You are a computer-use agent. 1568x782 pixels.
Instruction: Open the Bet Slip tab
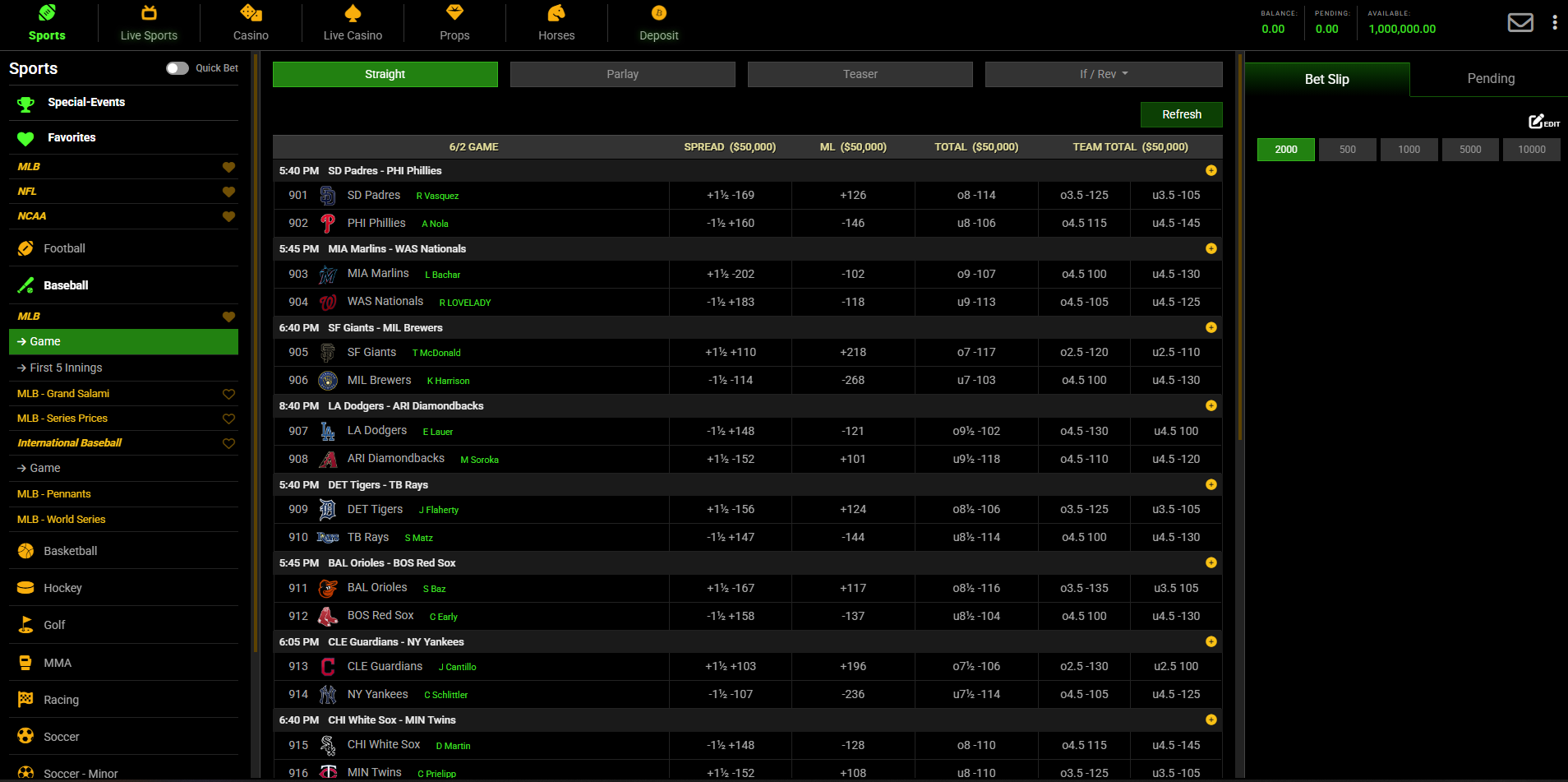(1327, 79)
